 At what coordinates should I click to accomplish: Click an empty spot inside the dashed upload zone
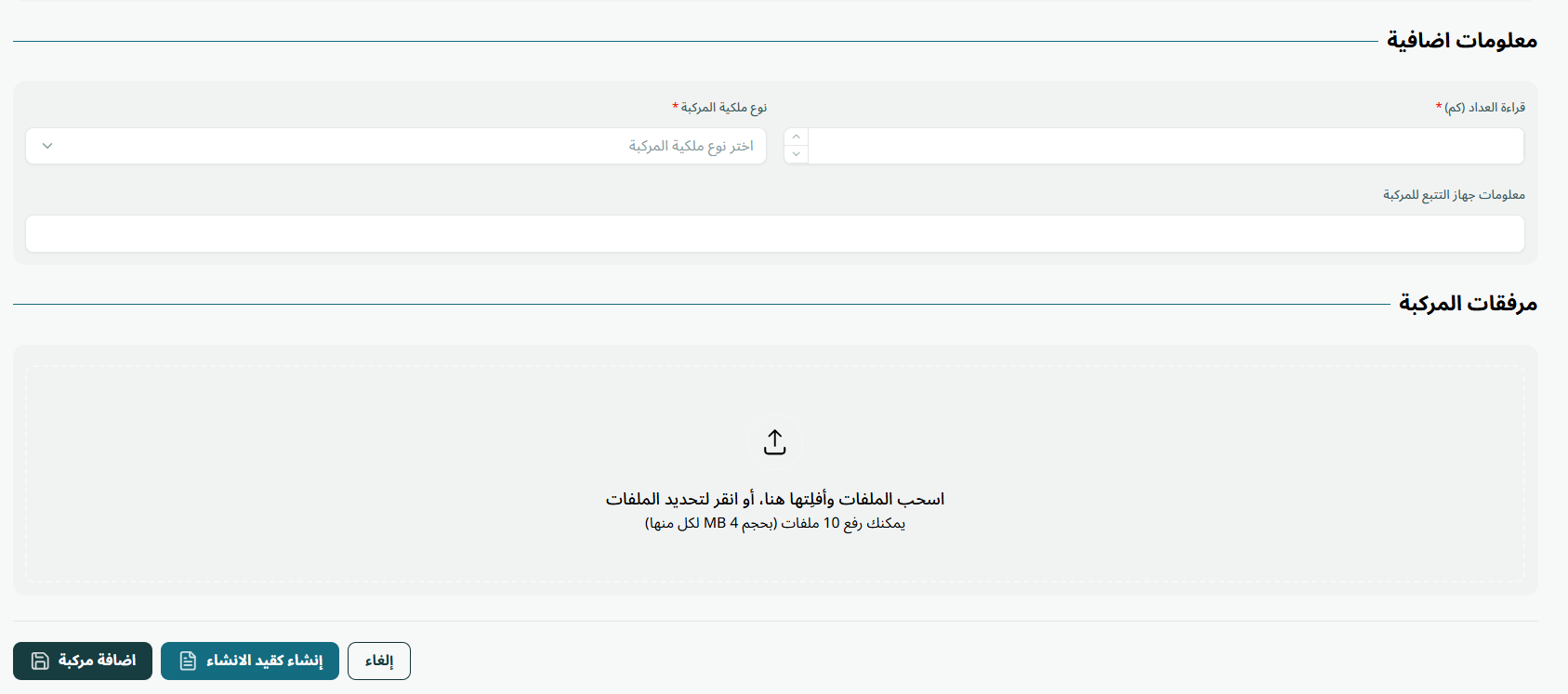(279, 465)
